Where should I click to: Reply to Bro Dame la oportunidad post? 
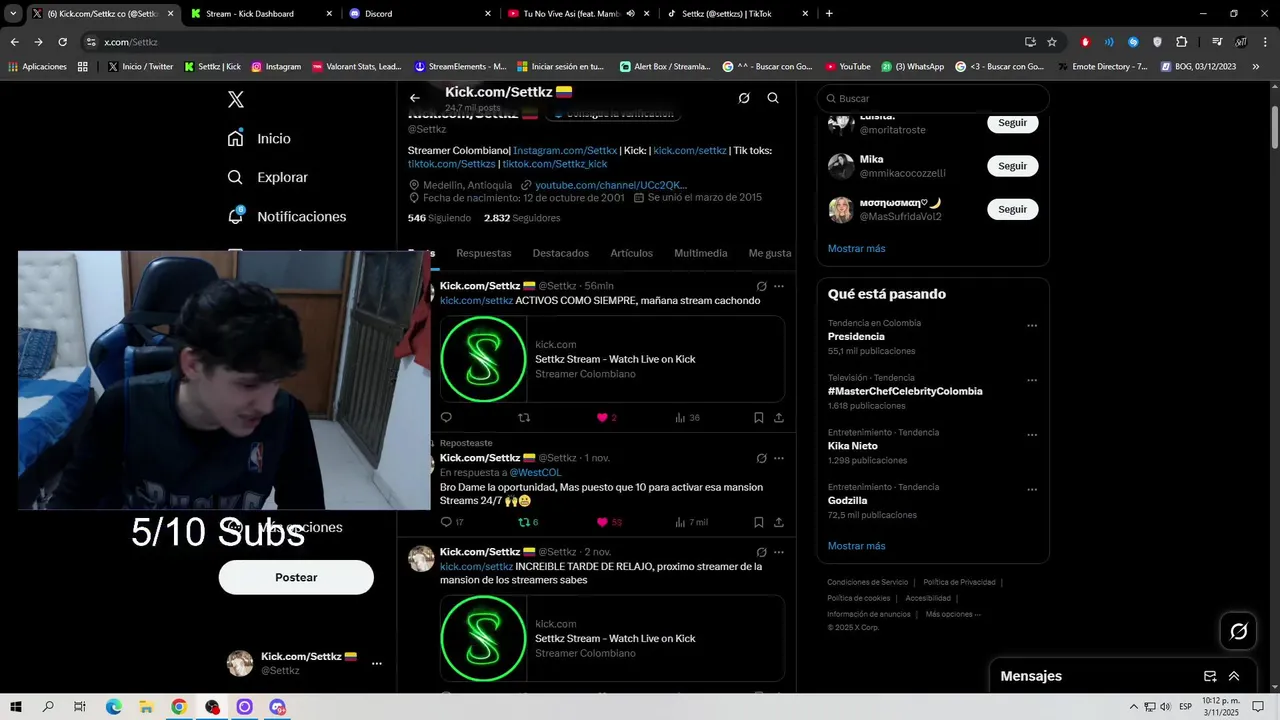tap(446, 522)
